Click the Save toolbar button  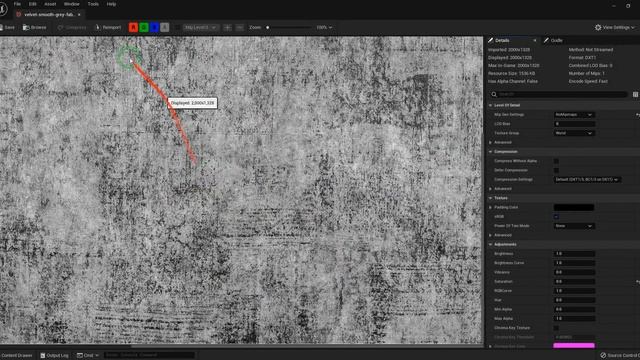[x=7, y=27]
